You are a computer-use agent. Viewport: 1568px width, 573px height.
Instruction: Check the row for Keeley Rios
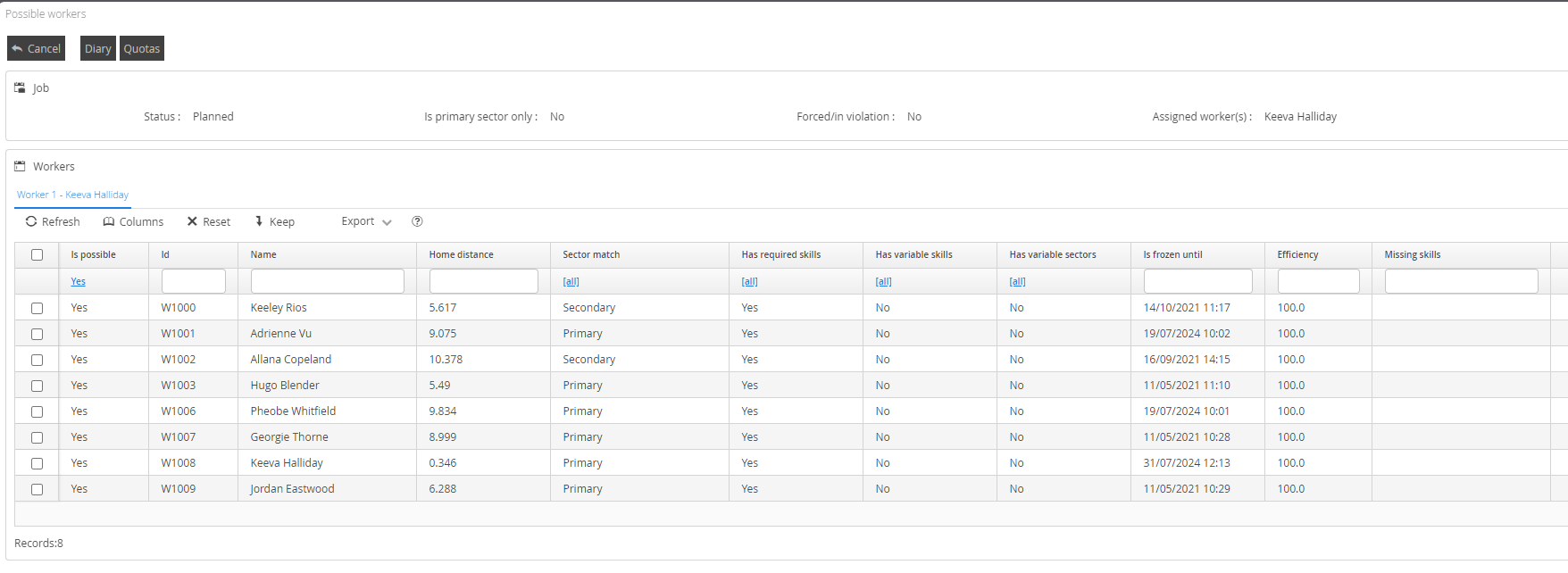(x=37, y=308)
